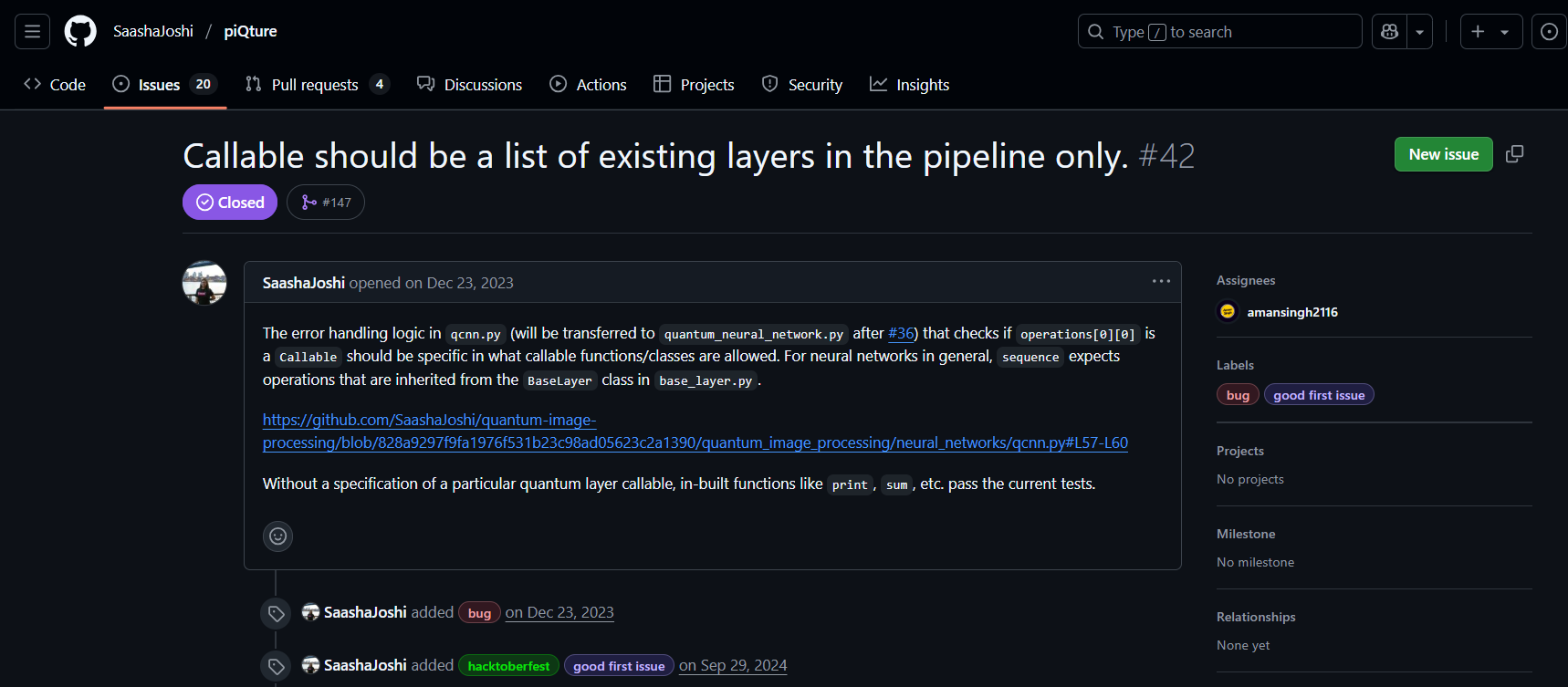Open linked pull request #147

click(326, 203)
